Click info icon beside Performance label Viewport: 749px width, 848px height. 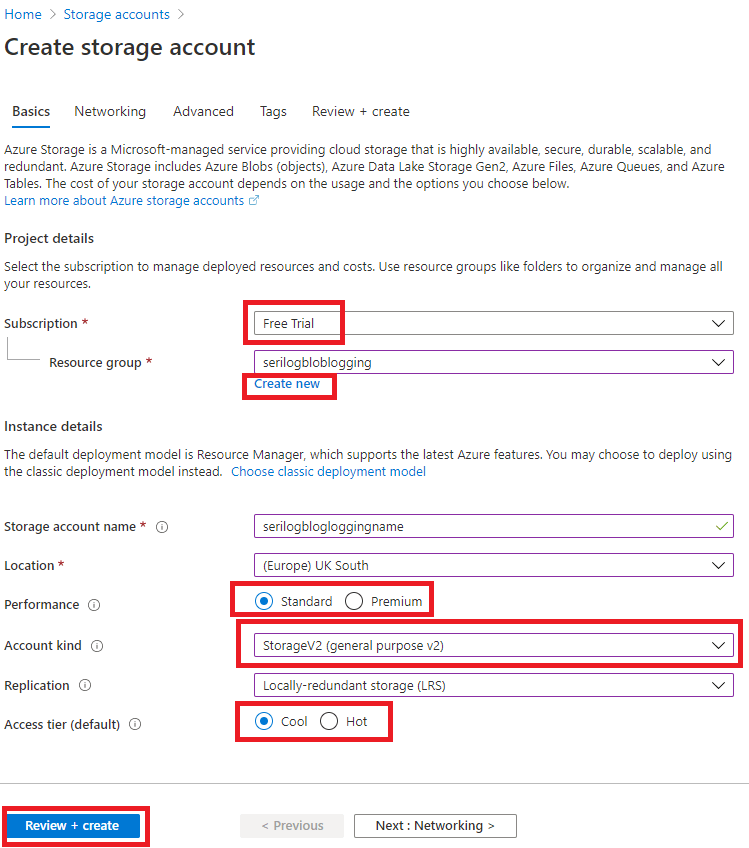[94, 605]
